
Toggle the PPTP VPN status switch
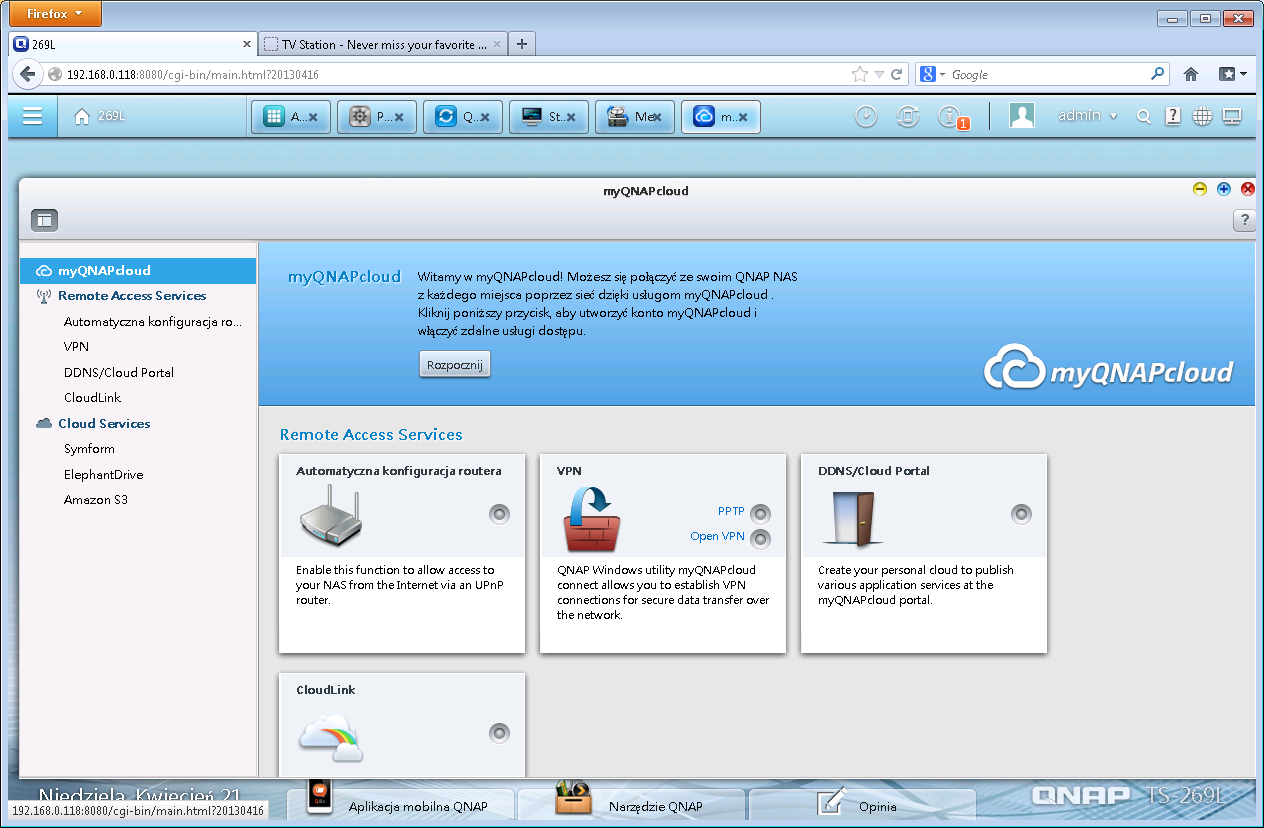761,514
